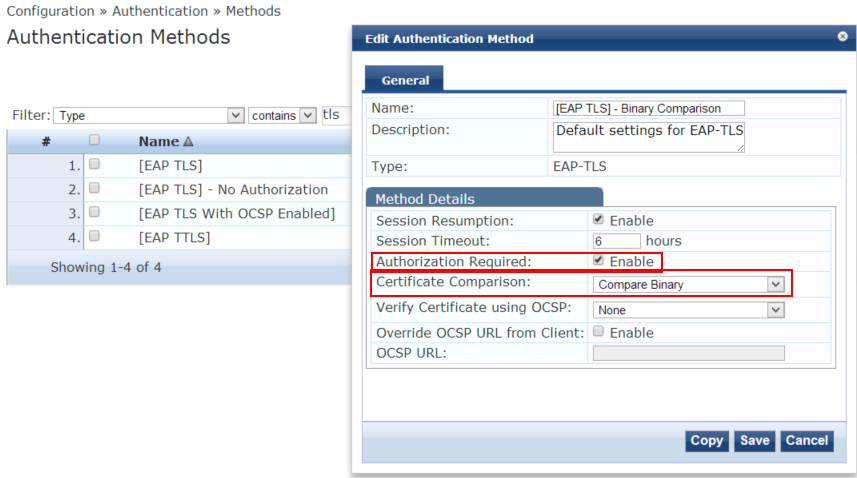Click the EAP-TLS type value

click(580, 167)
